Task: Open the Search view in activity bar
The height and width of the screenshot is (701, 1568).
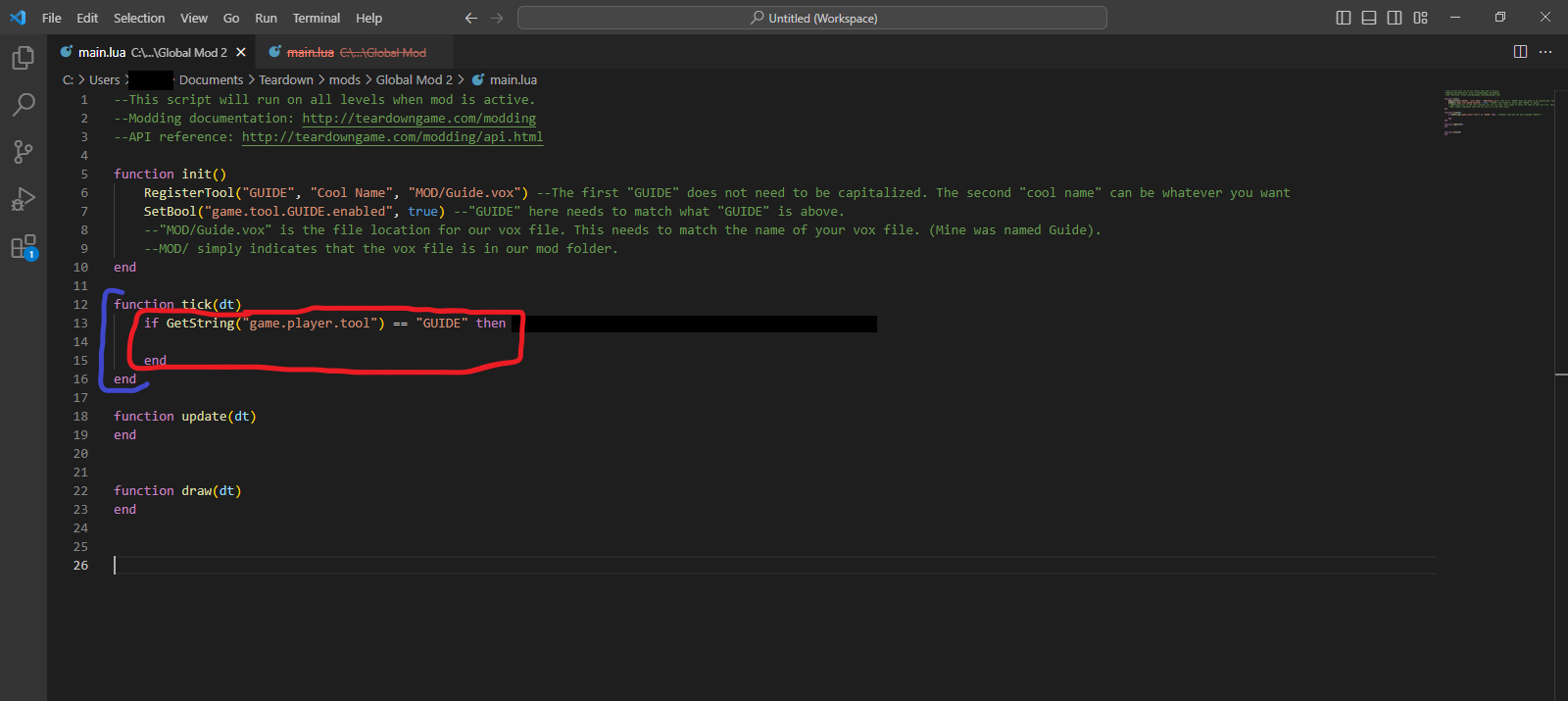Action: tap(24, 105)
